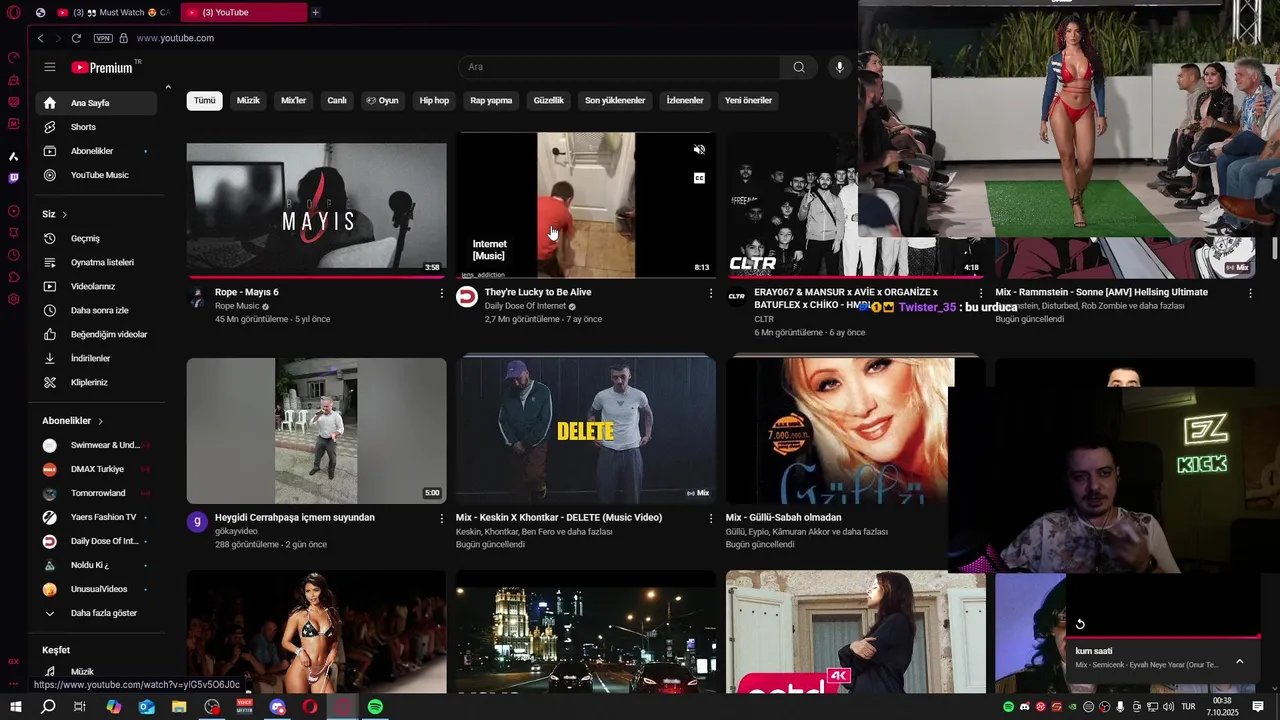The image size is (1280, 720).
Task: Select the Müzik filter chip
Action: click(248, 100)
